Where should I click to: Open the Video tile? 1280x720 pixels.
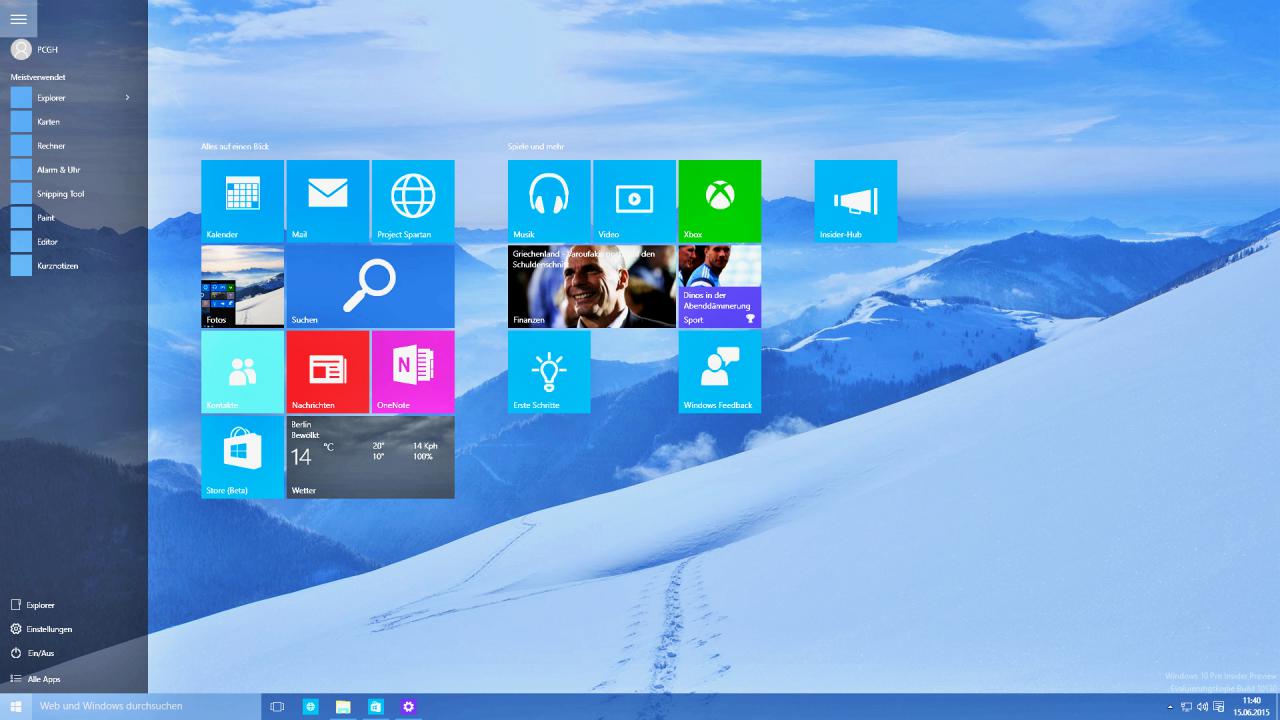(x=634, y=201)
